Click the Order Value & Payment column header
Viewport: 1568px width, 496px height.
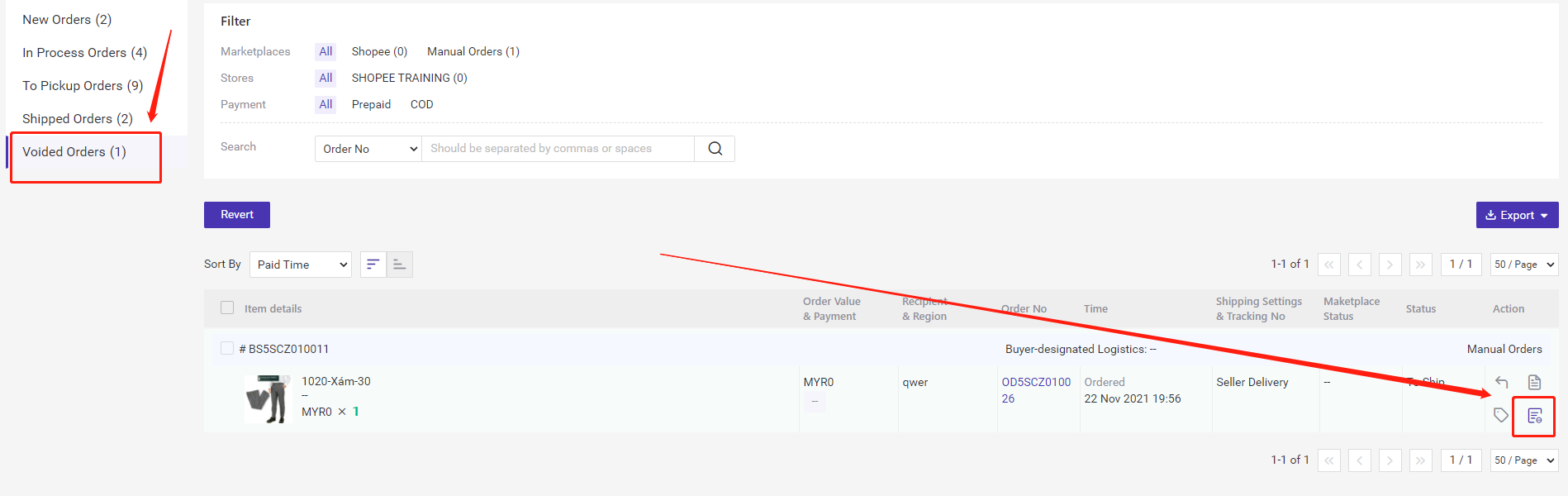pyautogui.click(x=832, y=308)
